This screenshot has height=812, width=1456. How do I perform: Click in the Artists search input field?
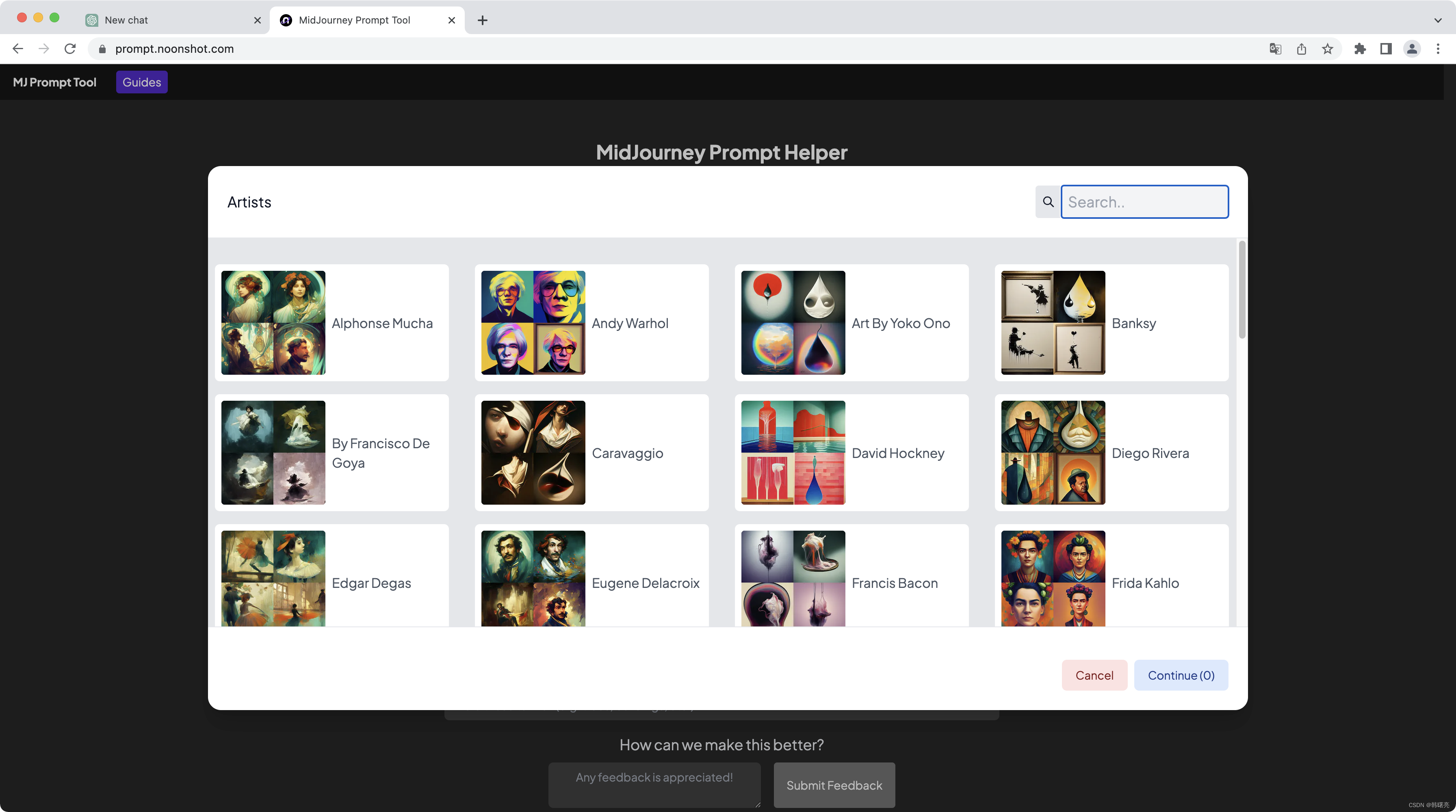pyautogui.click(x=1144, y=201)
